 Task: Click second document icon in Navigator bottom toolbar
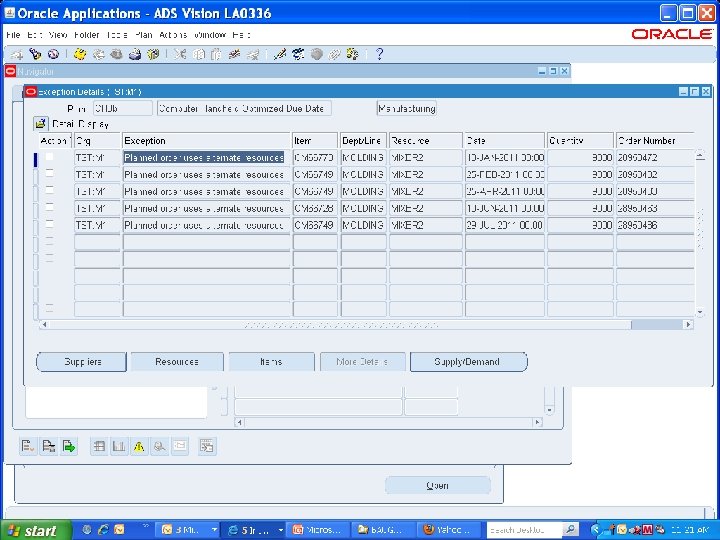tap(48, 446)
